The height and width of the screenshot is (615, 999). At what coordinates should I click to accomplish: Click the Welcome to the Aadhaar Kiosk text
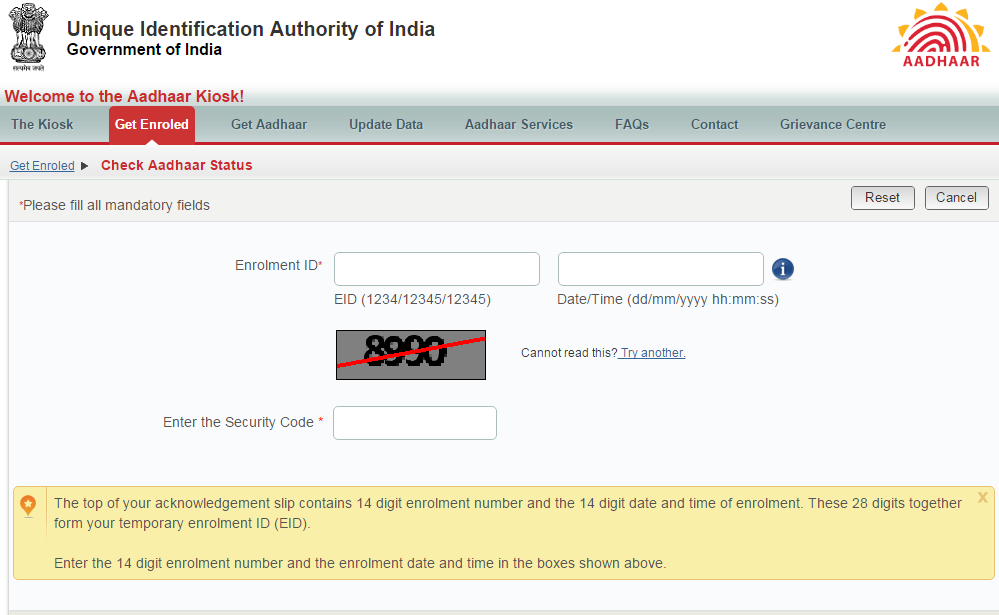click(124, 96)
